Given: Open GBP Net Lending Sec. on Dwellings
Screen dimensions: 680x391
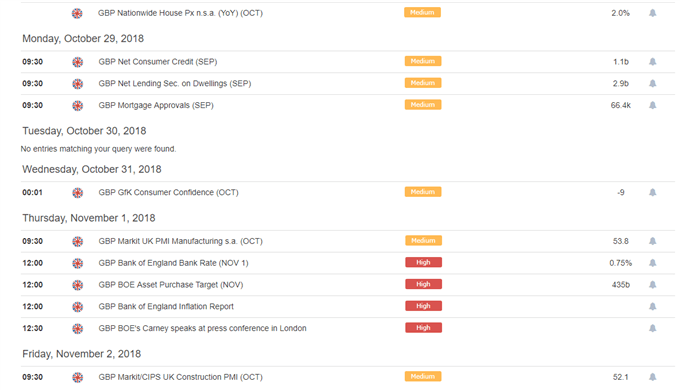Looking at the screenshot, I should [x=175, y=84].
